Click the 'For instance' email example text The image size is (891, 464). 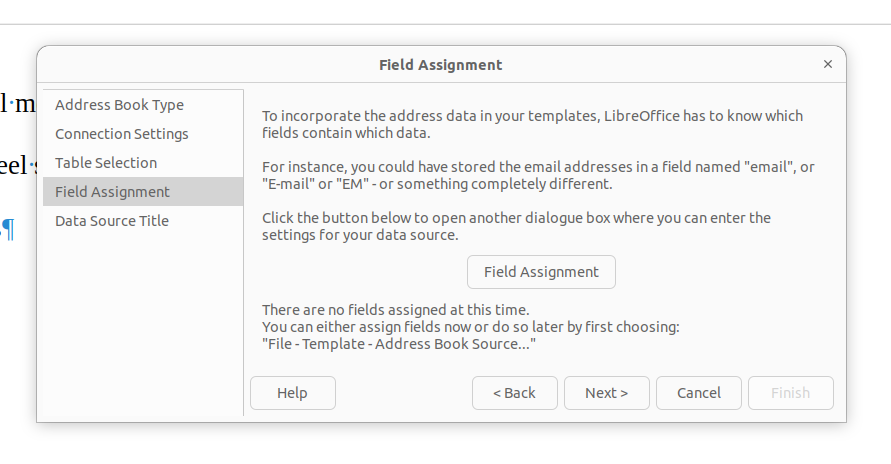tap(538, 175)
